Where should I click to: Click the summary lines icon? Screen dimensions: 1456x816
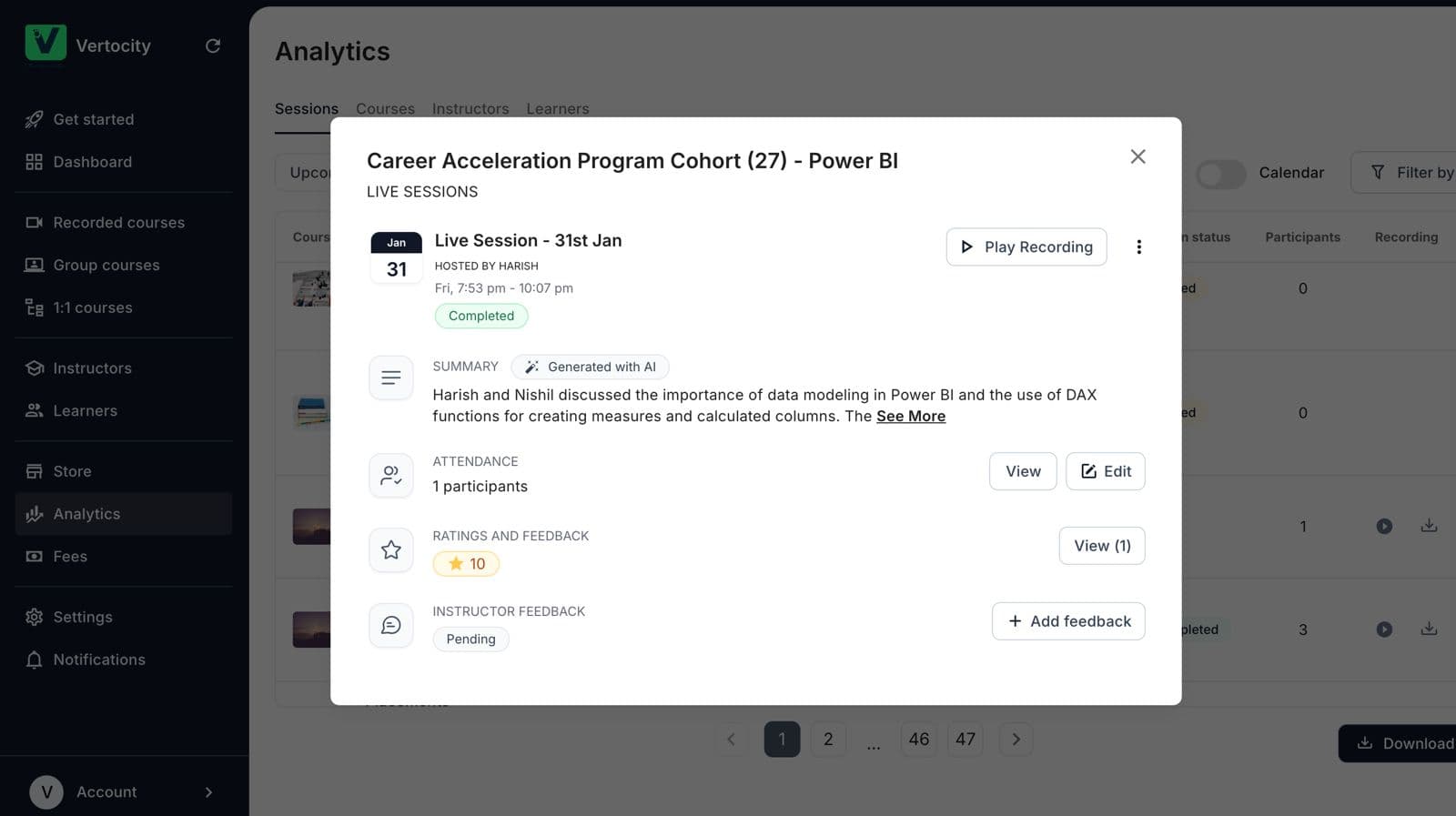tap(391, 378)
